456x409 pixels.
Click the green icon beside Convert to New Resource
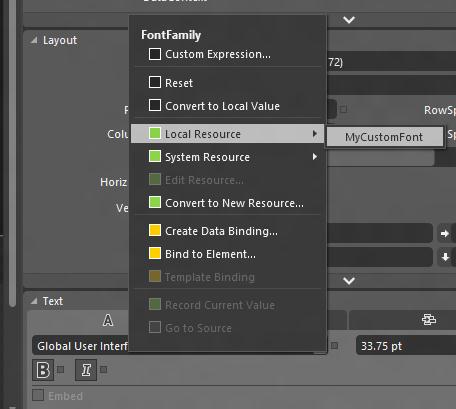(x=155, y=202)
